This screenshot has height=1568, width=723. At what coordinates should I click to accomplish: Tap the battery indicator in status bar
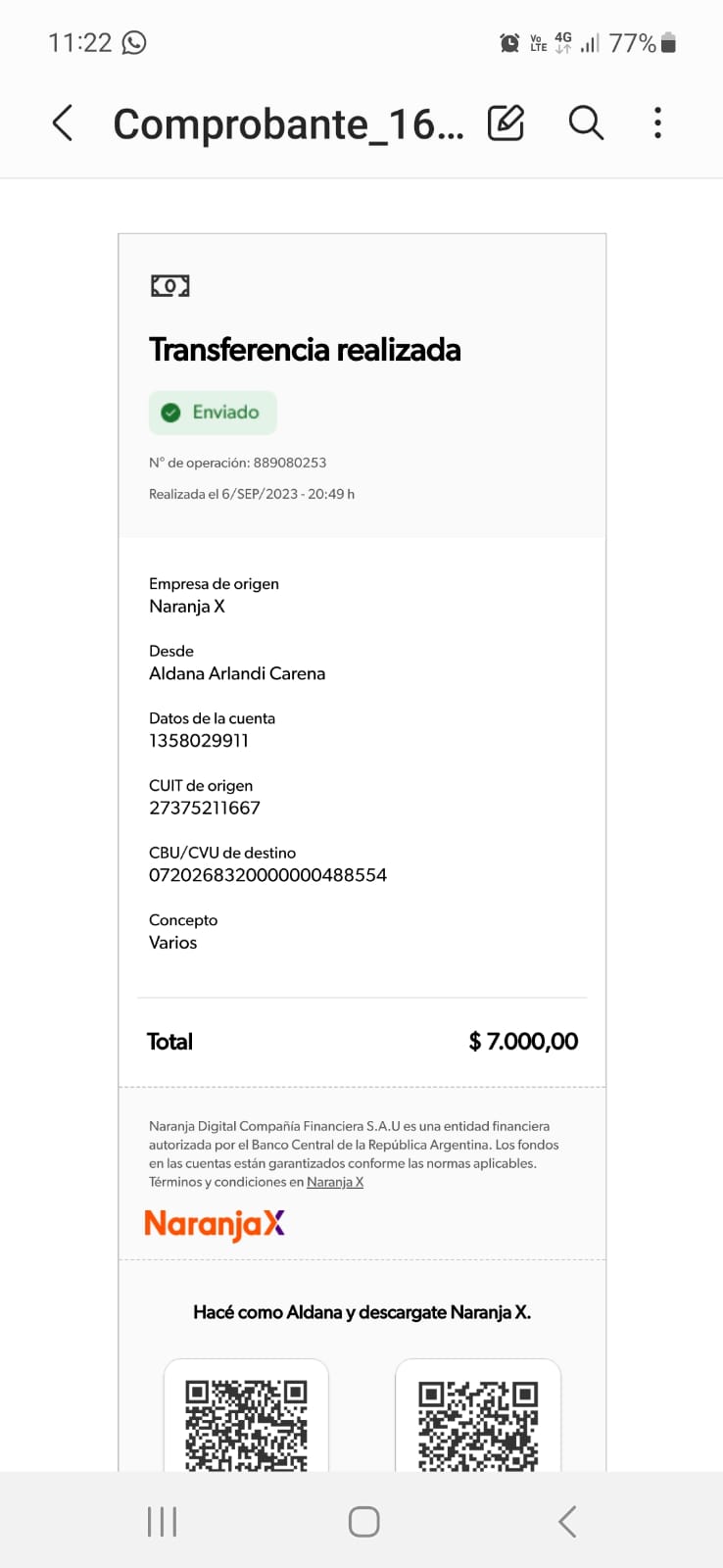(668, 42)
